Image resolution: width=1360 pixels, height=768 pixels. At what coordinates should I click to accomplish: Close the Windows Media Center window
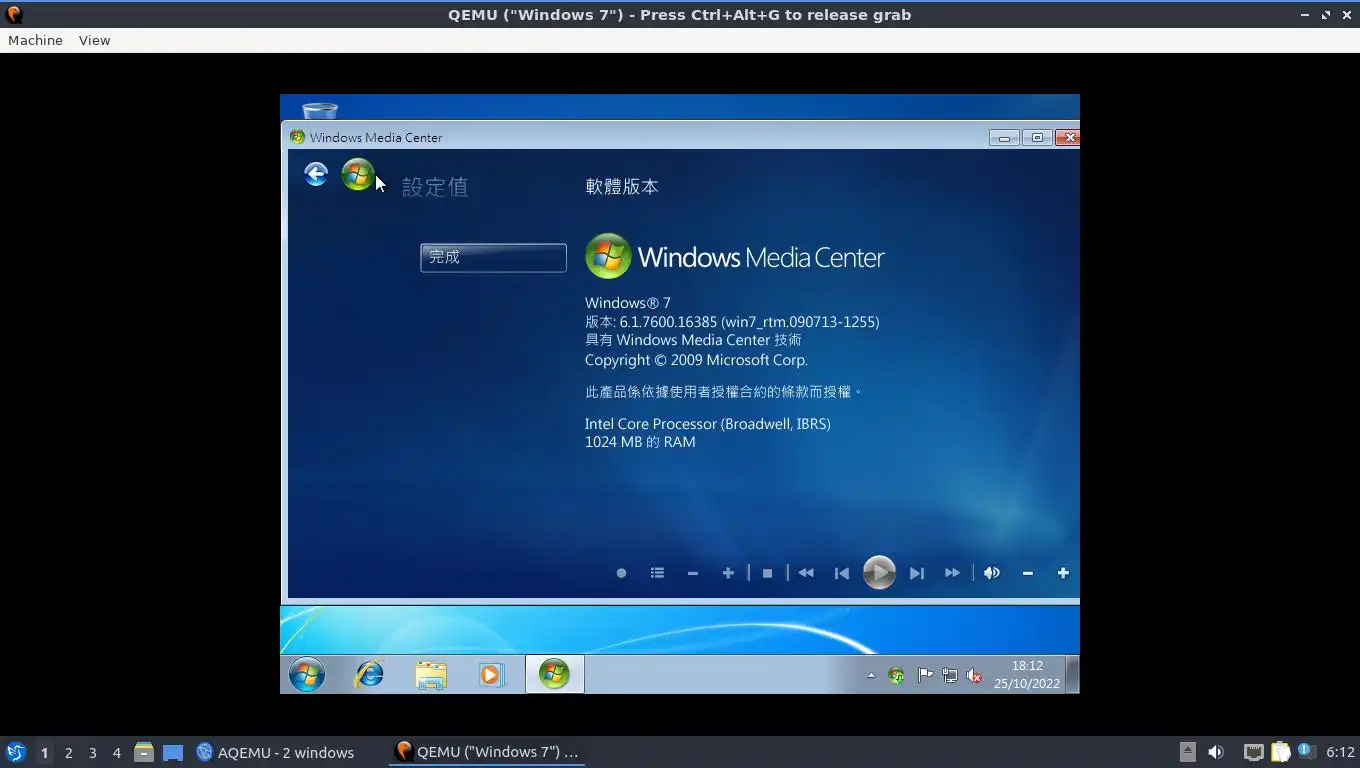(1068, 138)
